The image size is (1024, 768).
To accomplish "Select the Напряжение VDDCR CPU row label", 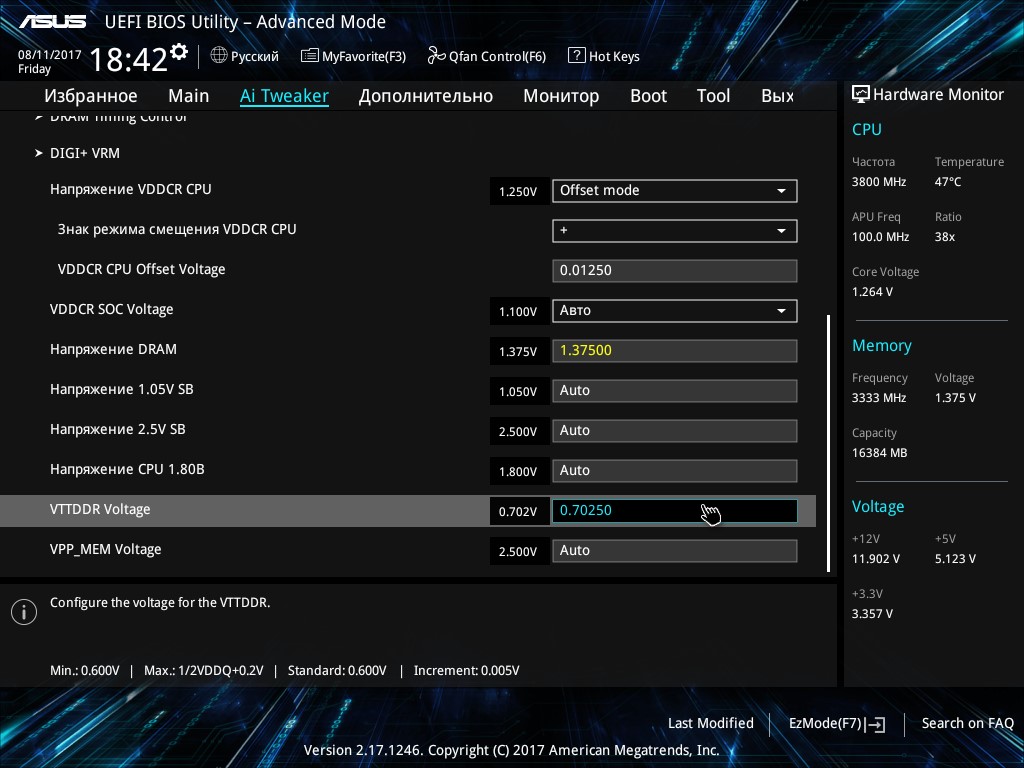I will pyautogui.click(x=131, y=189).
